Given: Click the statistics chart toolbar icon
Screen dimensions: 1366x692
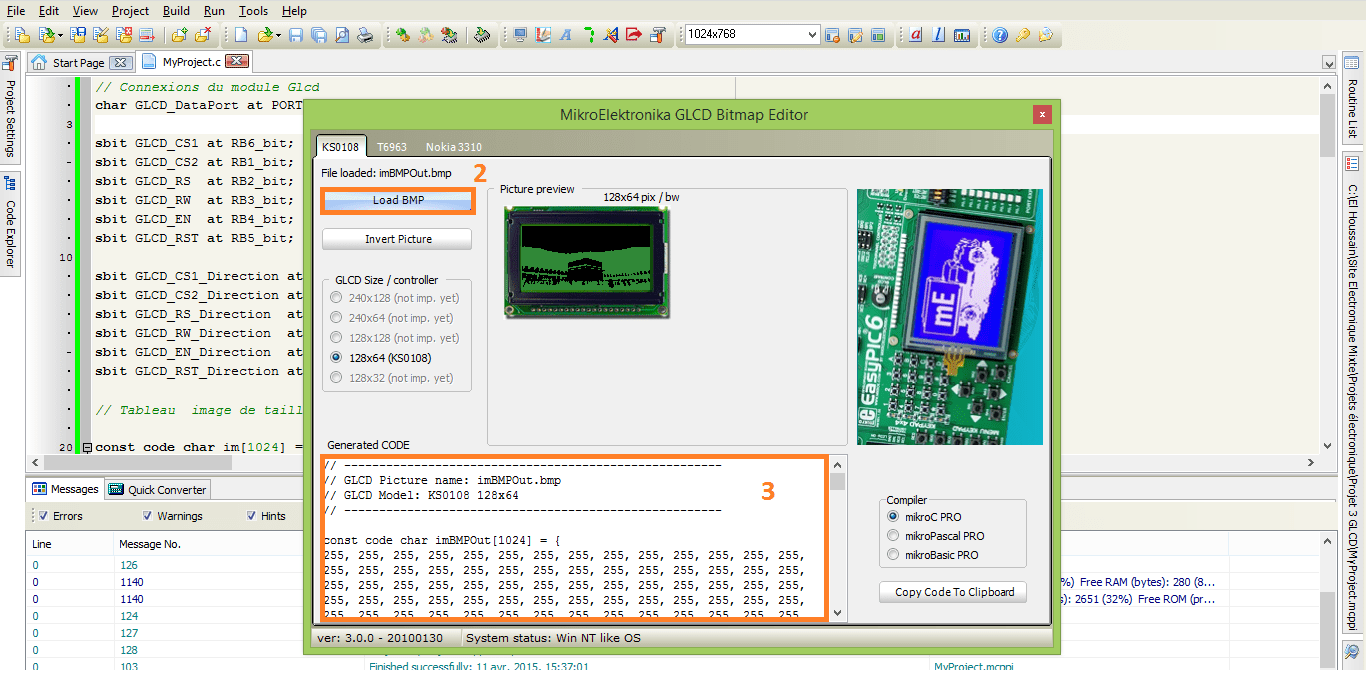Looking at the screenshot, I should [962, 35].
